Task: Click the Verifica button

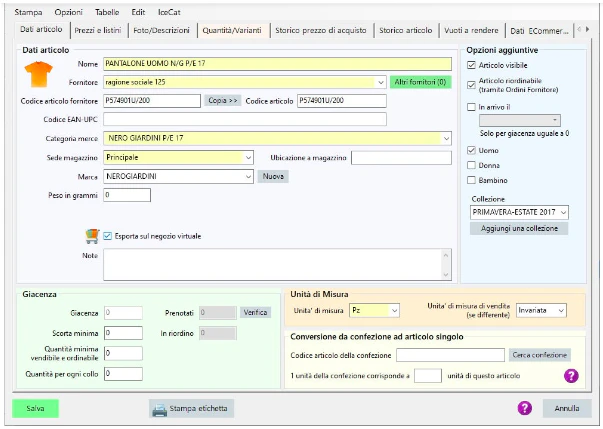Action: click(255, 312)
